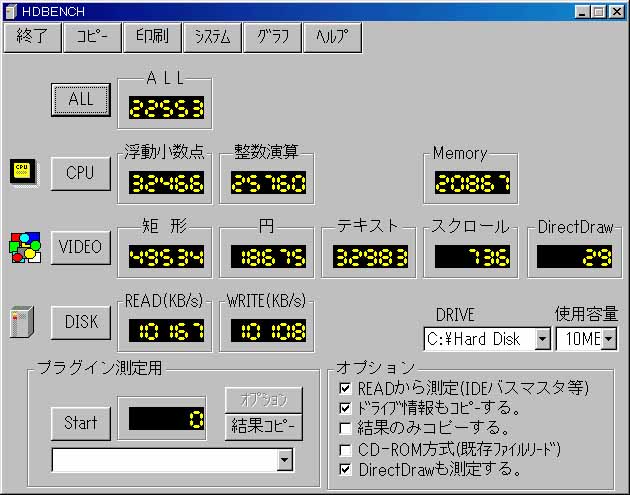The width and height of the screenshot is (630, 495).
Task: Click the hard disk tower icon
Action: point(18,322)
